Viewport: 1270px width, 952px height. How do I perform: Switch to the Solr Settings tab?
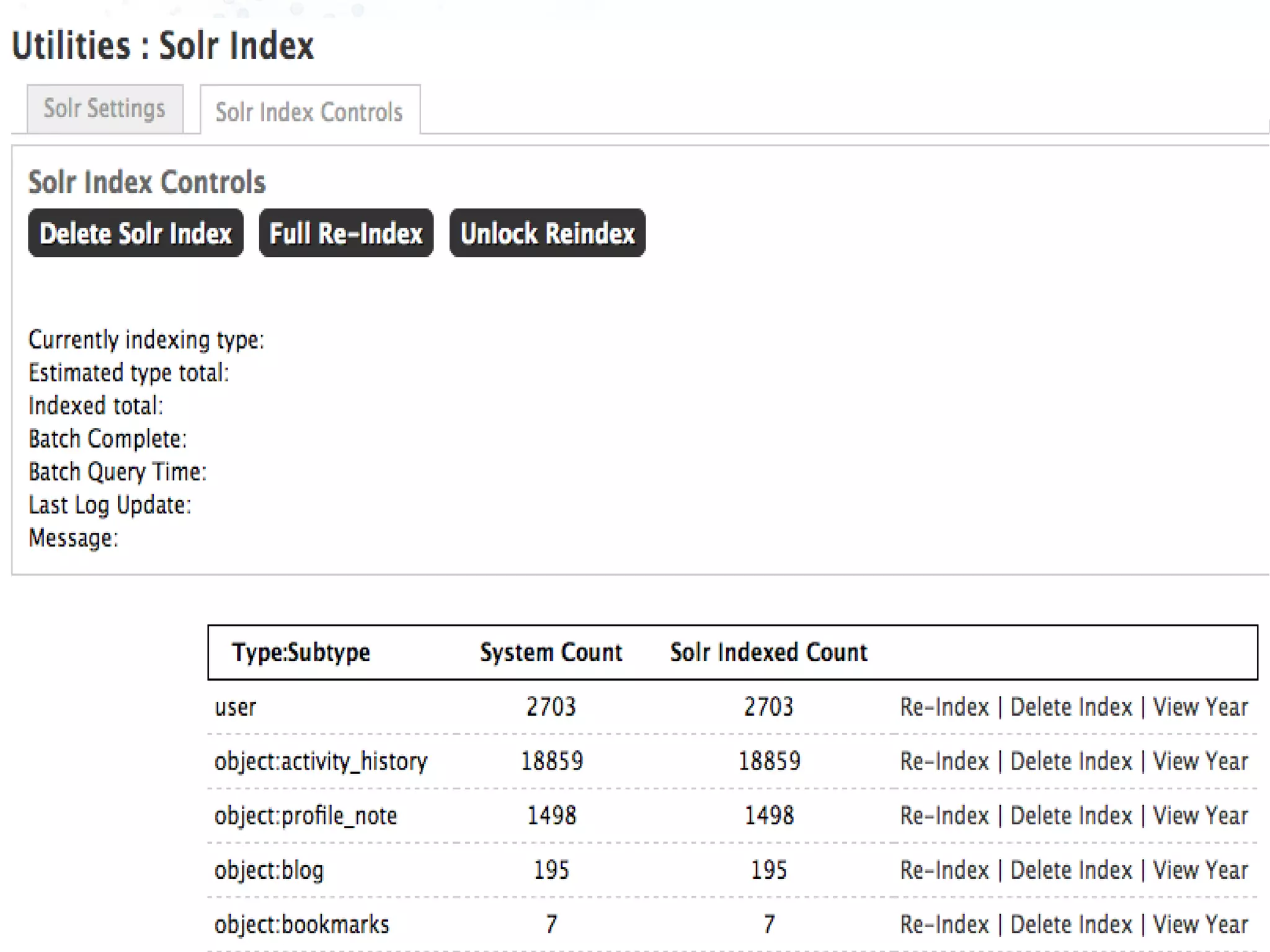104,109
